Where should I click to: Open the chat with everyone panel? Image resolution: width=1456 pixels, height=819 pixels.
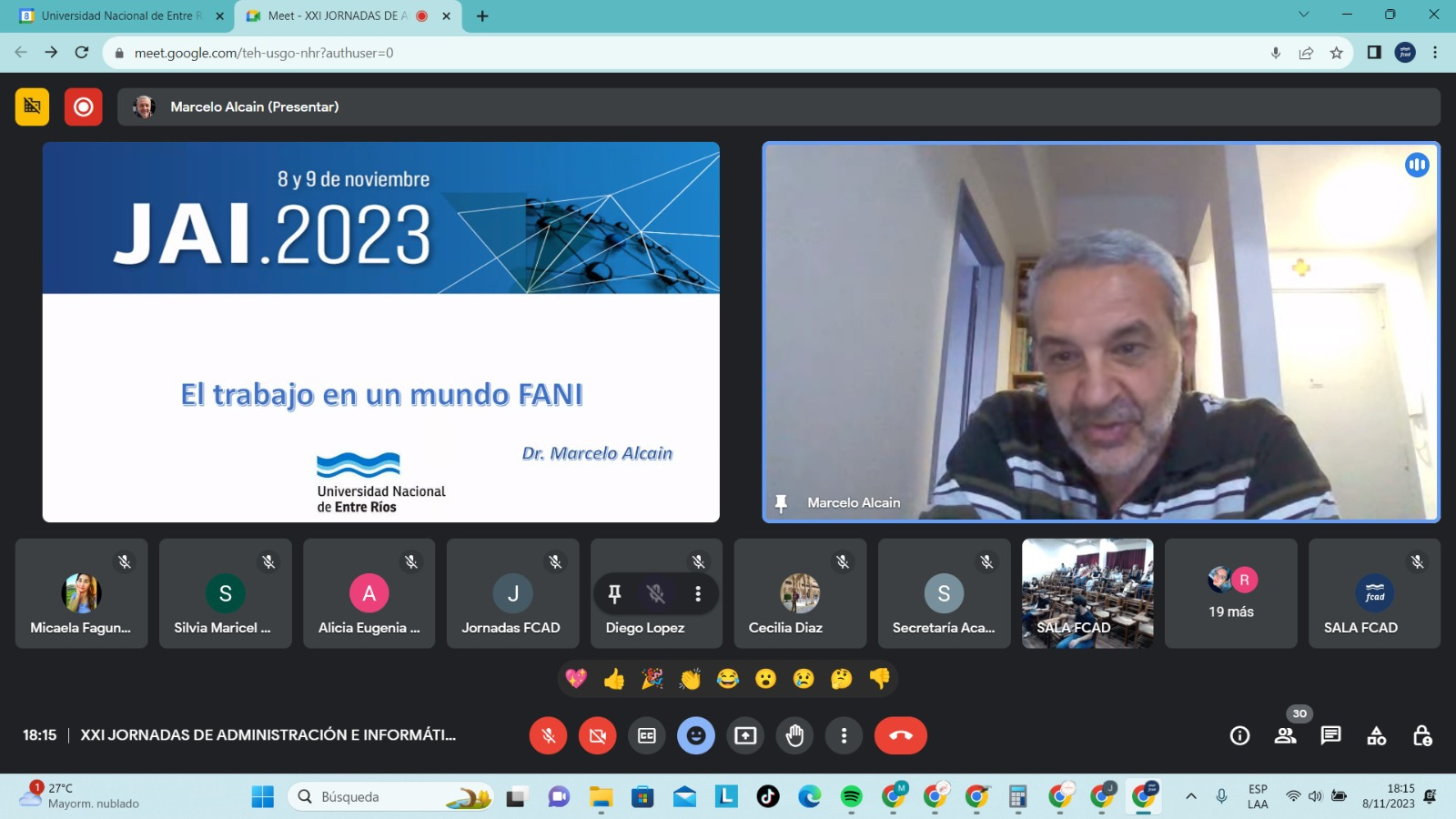point(1330,735)
